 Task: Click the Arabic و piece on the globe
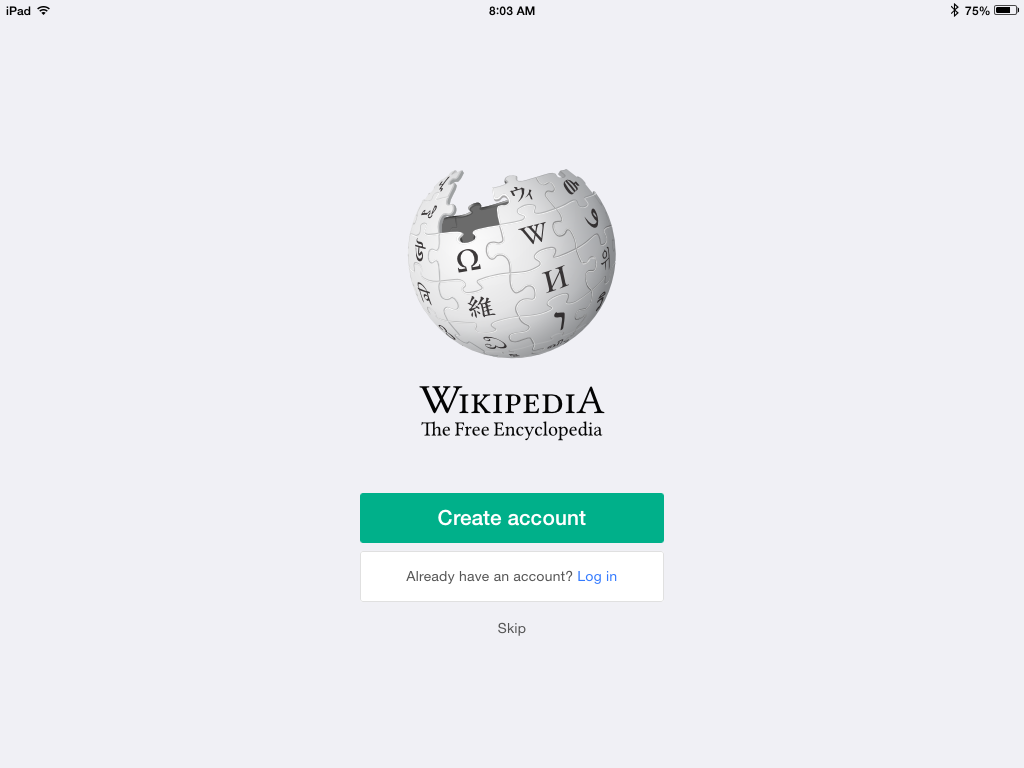[592, 217]
